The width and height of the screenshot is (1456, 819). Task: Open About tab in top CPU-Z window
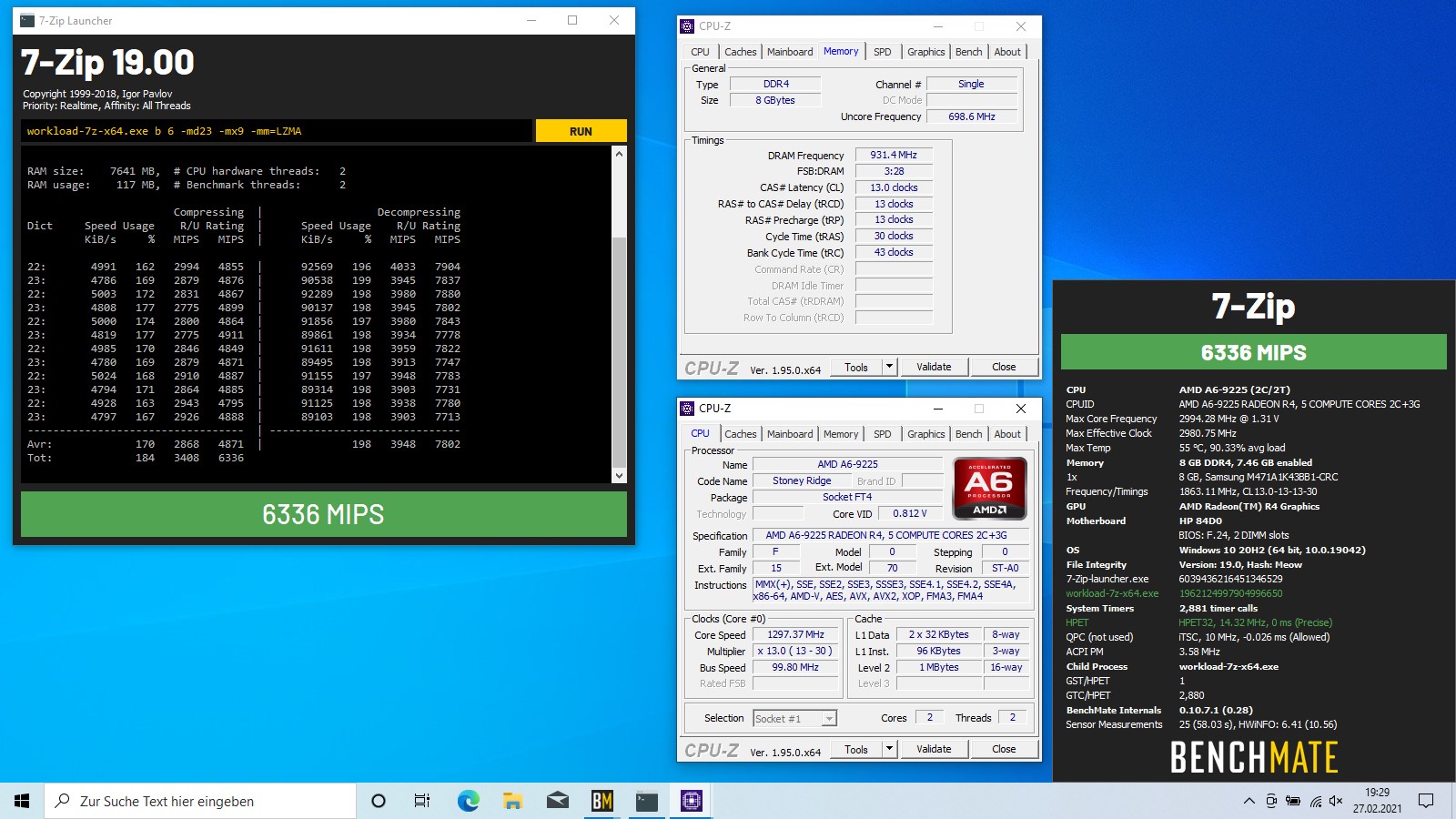click(1007, 52)
